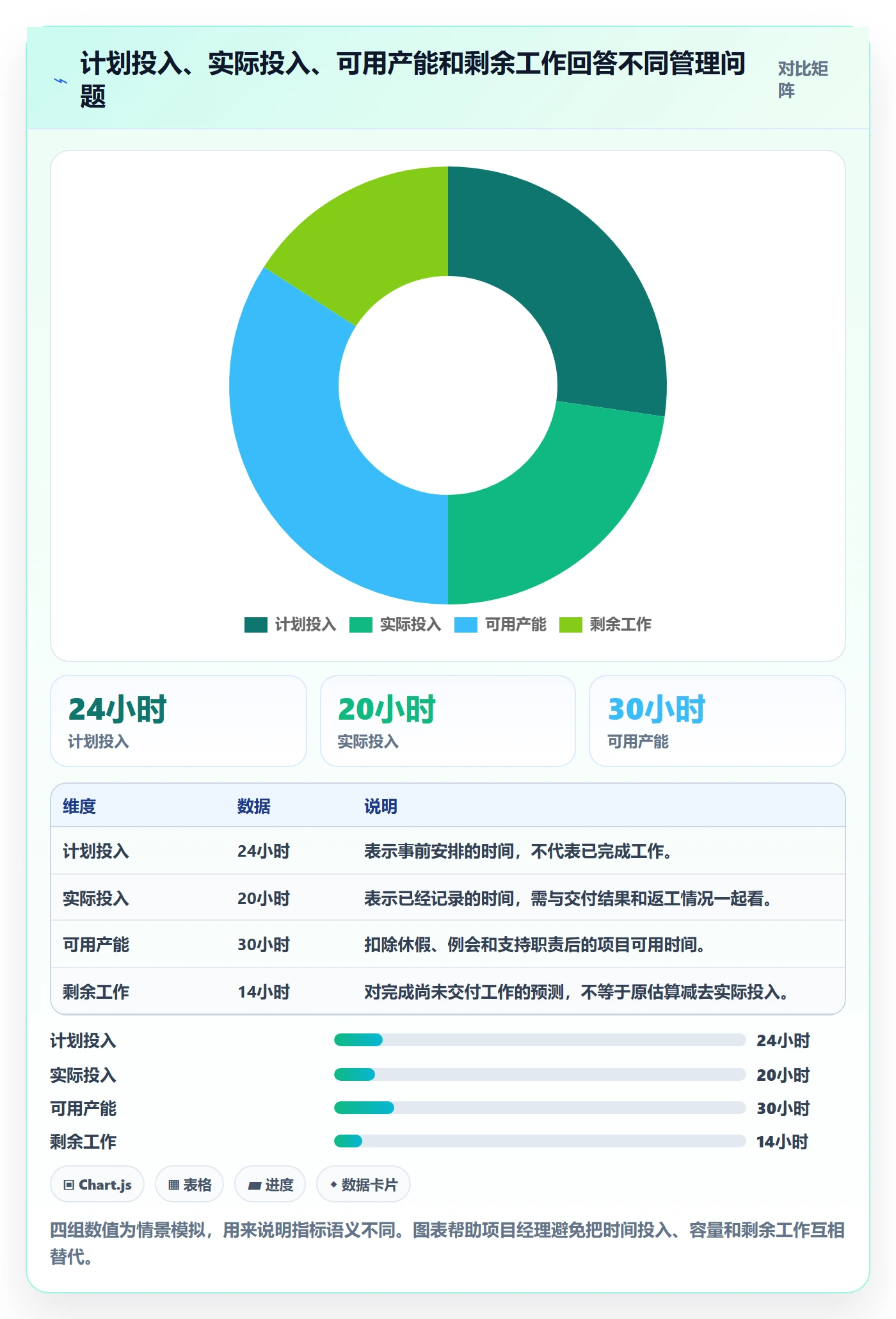The width and height of the screenshot is (896, 1319).
Task: Click the 实际投入 progress bar
Action: pos(540,1074)
